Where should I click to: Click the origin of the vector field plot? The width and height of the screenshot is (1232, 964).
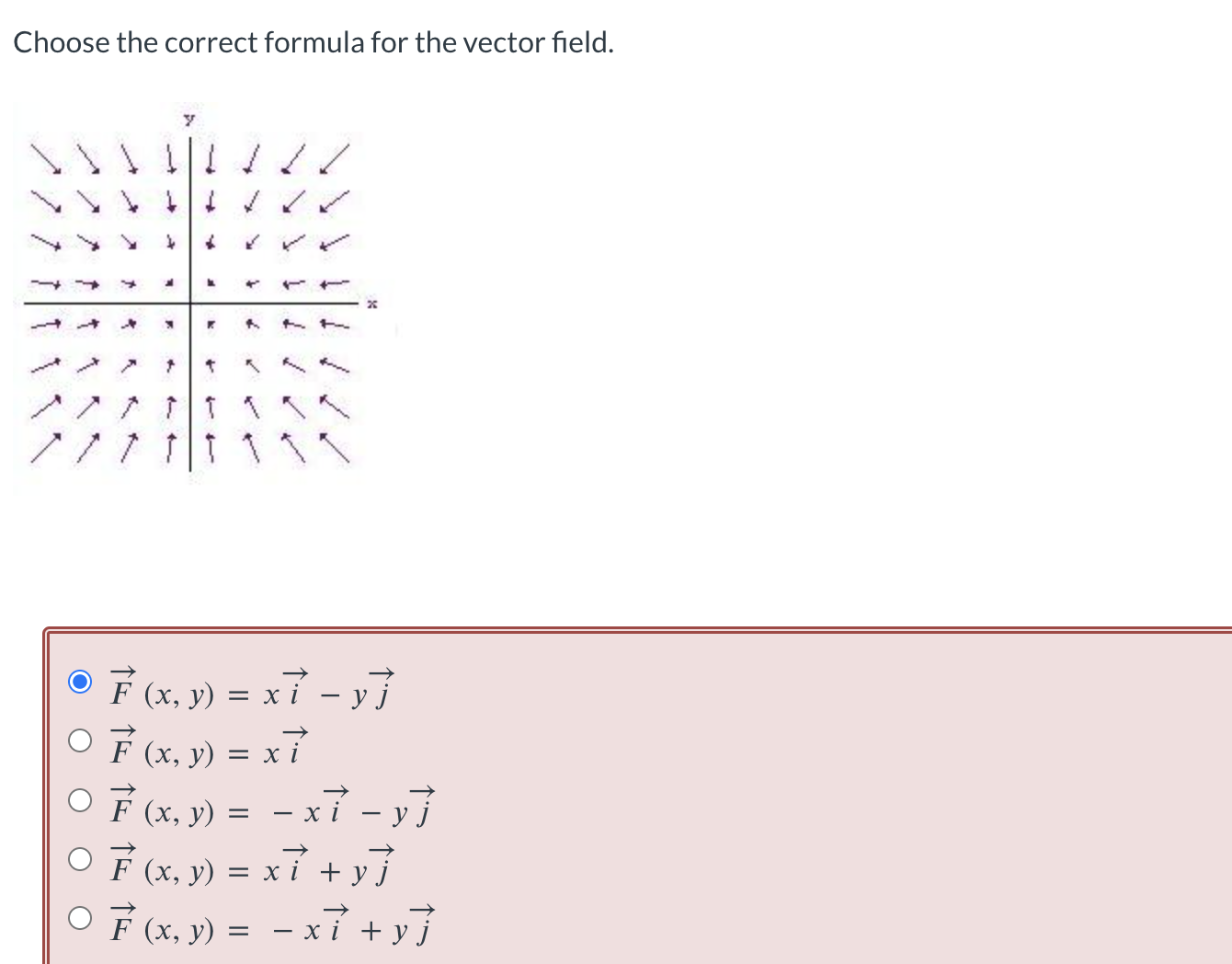190,303
